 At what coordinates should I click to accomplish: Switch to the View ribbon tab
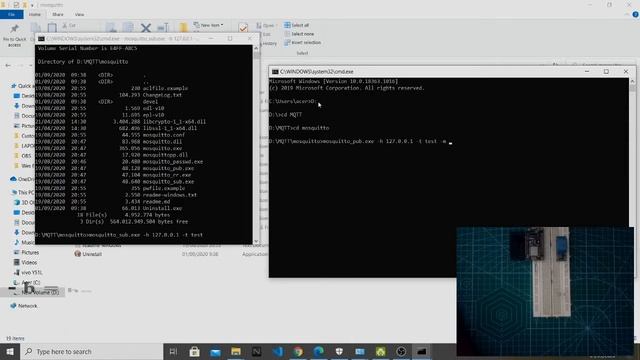[x=79, y=14]
